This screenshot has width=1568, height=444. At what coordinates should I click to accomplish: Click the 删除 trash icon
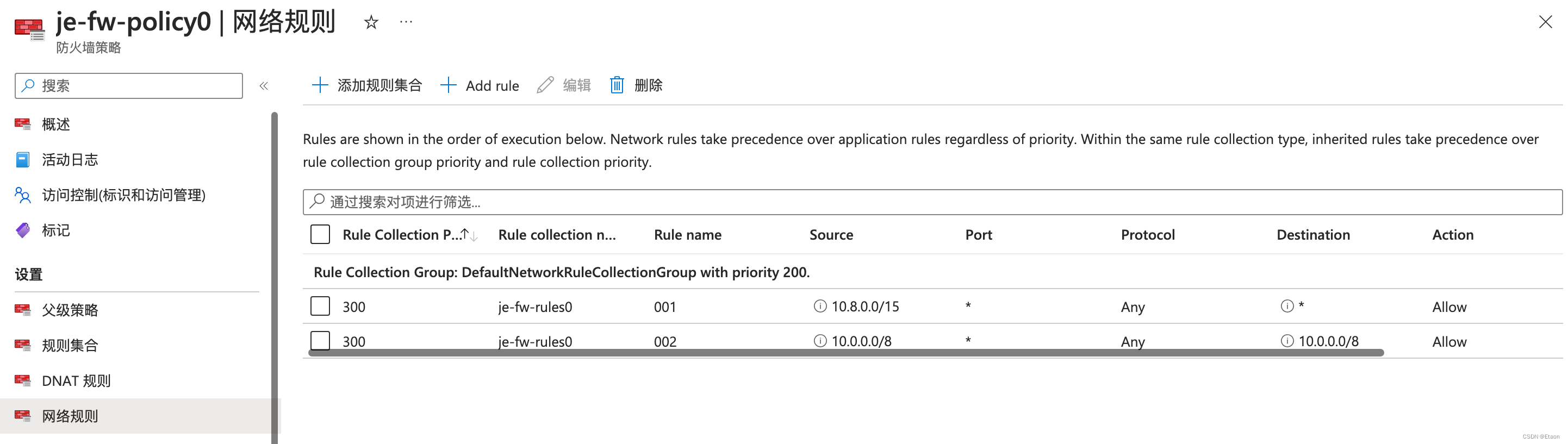pyautogui.click(x=617, y=85)
